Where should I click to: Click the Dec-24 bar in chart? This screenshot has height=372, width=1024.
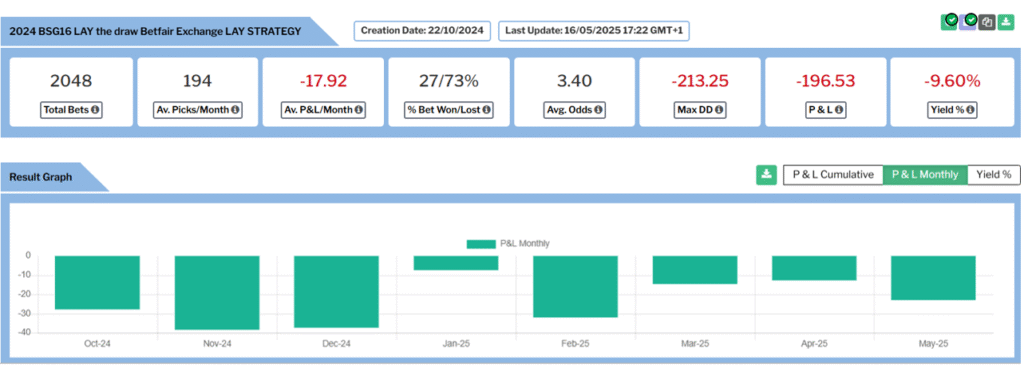(x=336, y=292)
